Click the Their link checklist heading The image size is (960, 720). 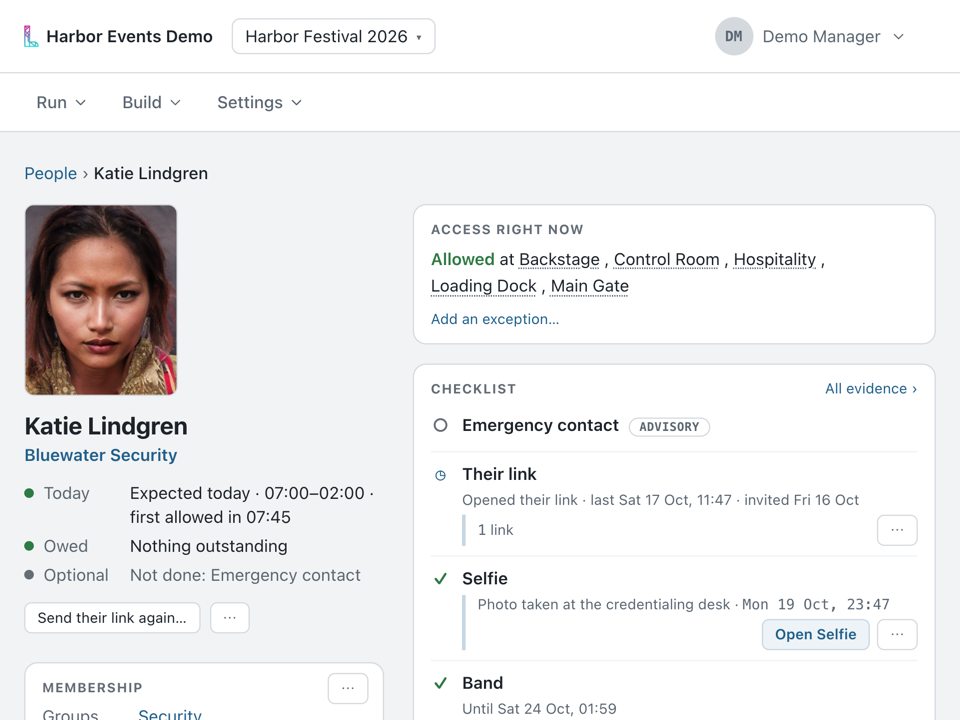pyautogui.click(x=499, y=474)
